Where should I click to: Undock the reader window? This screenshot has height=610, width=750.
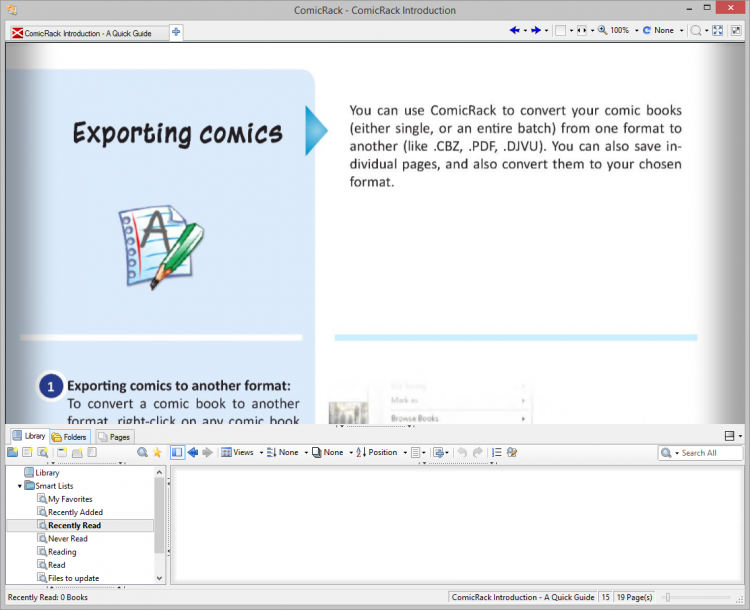(x=736, y=31)
